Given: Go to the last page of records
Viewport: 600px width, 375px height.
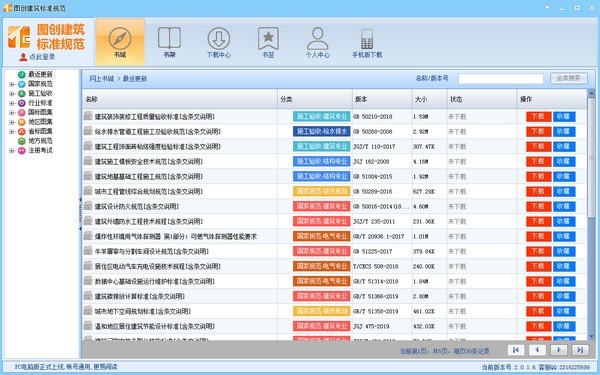Looking at the screenshot, I should pyautogui.click(x=580, y=350).
